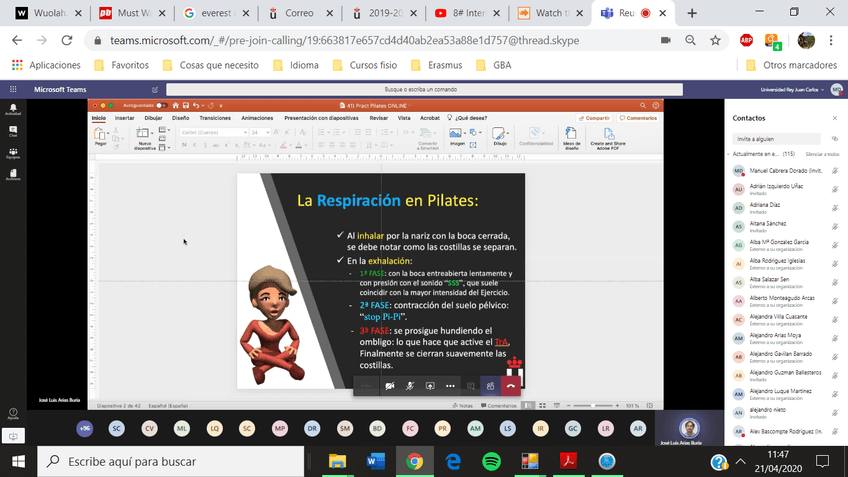Viewport: 848px width, 477px height.
Task: Open Chat in Teams sidebar
Action: point(13,131)
